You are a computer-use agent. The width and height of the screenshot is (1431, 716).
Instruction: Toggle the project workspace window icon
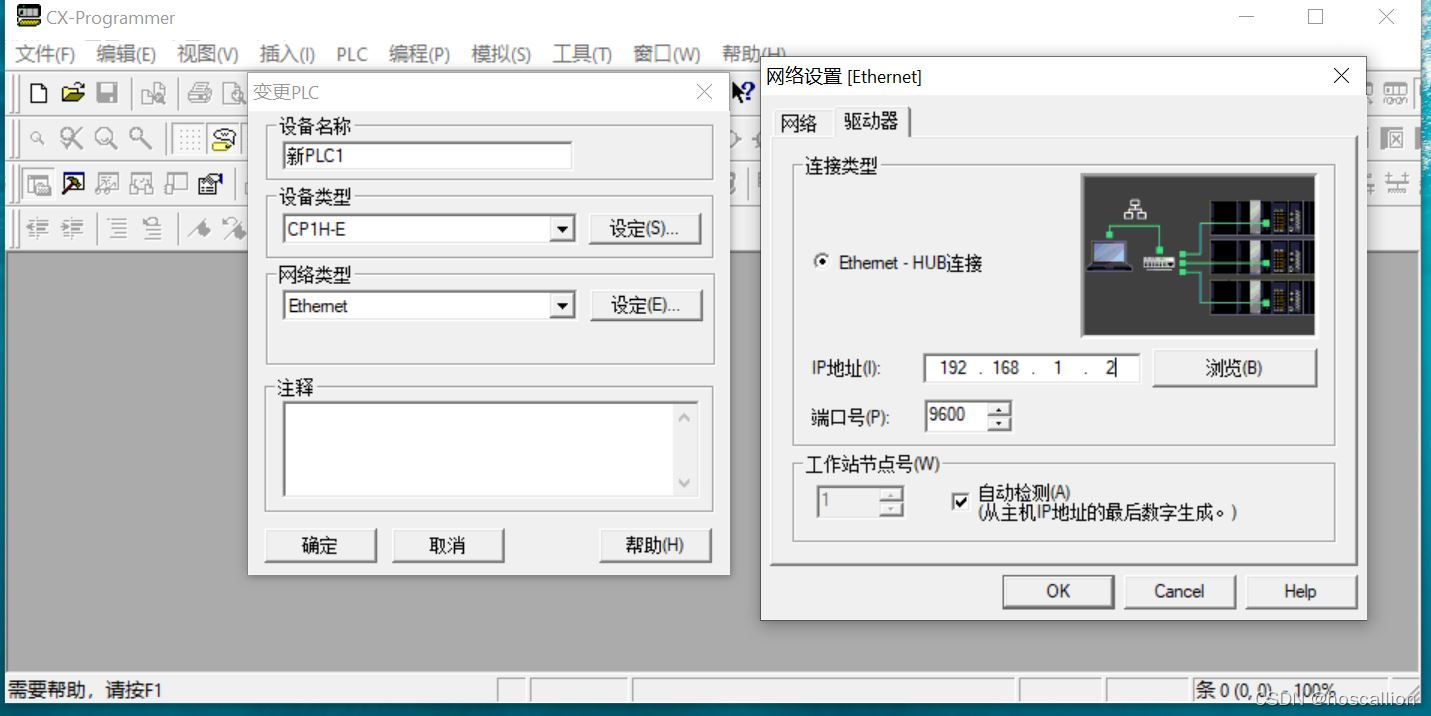point(39,184)
